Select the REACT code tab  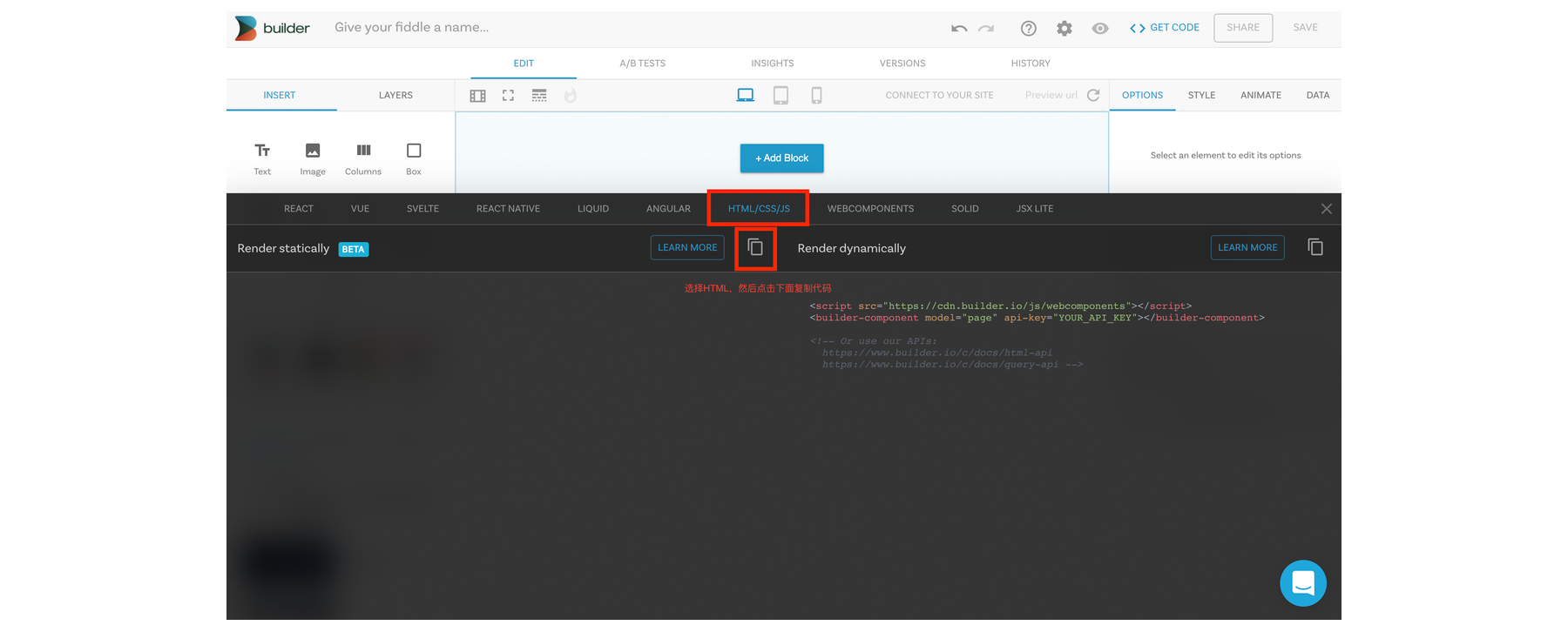pyautogui.click(x=299, y=209)
